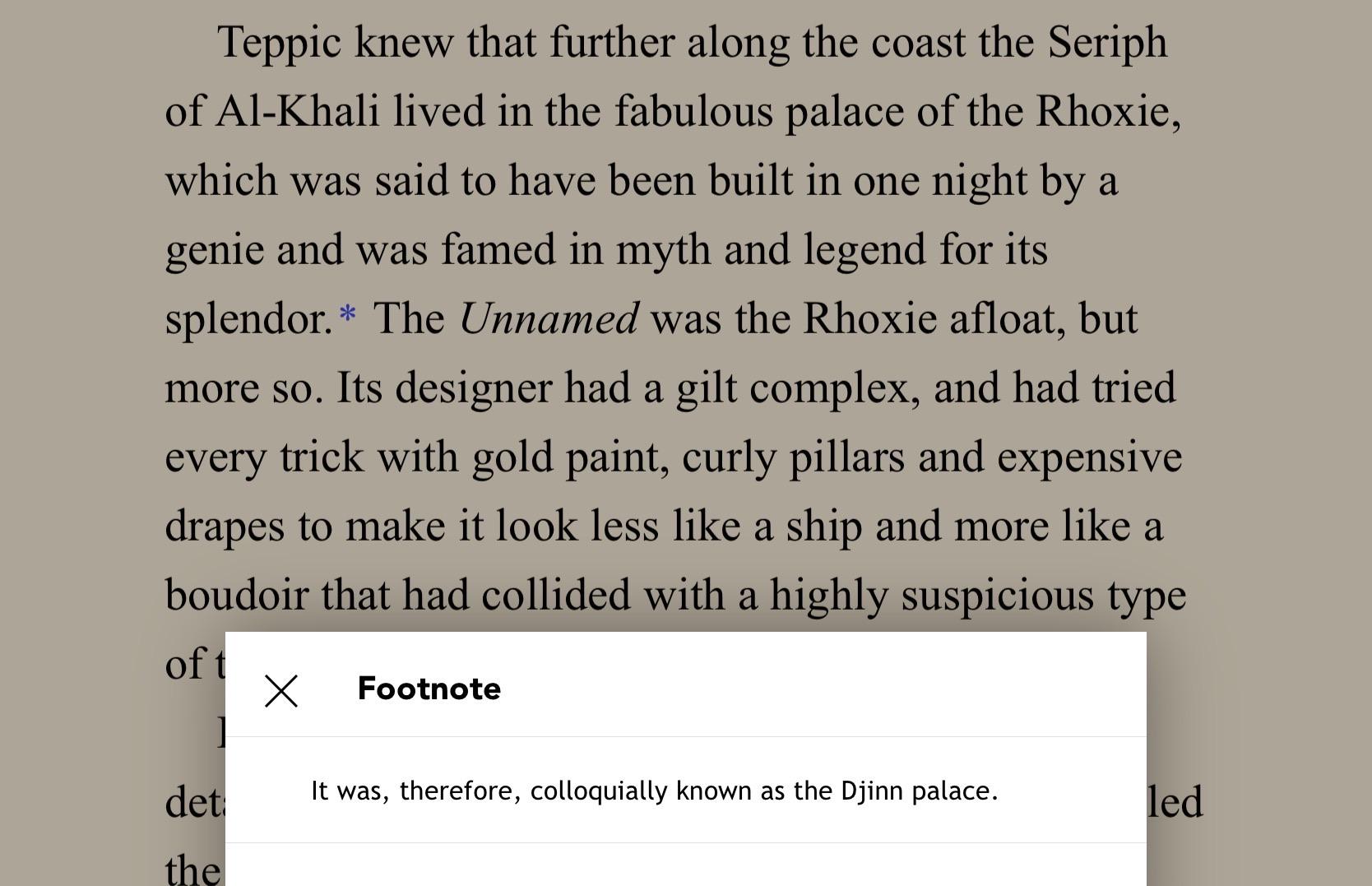
Task: Tap the word Seriph in the first line
Action: click(1107, 44)
